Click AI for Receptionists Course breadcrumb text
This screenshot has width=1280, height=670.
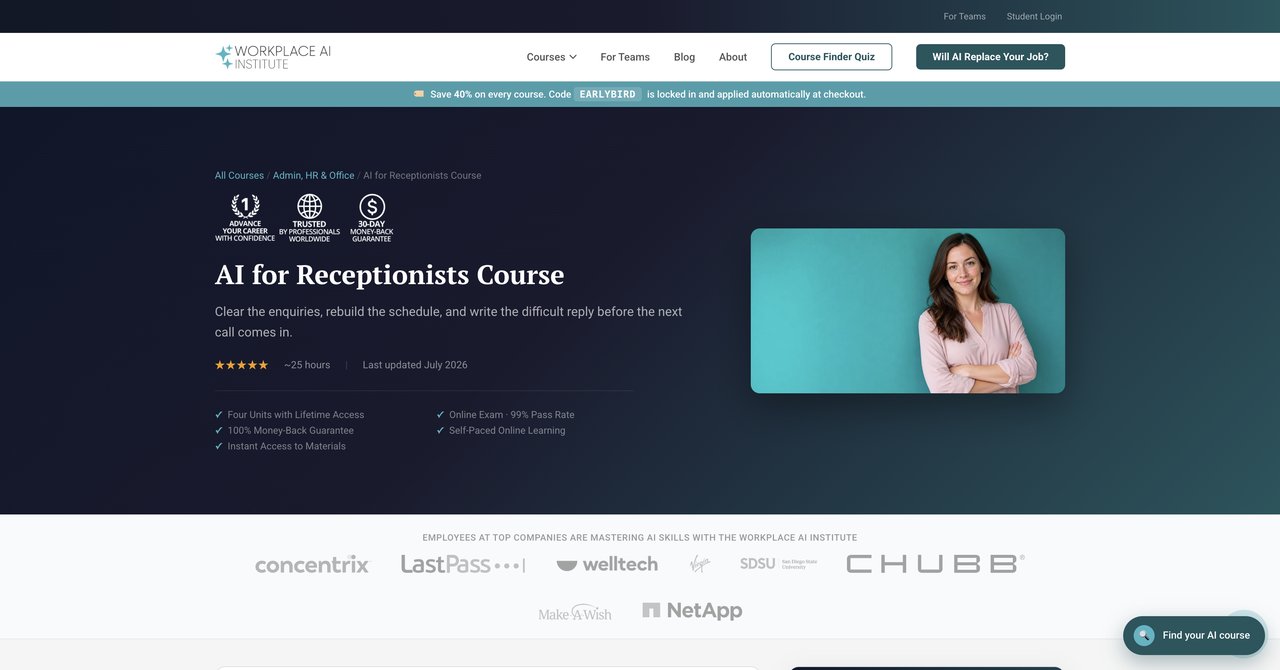pyautogui.click(x=422, y=175)
